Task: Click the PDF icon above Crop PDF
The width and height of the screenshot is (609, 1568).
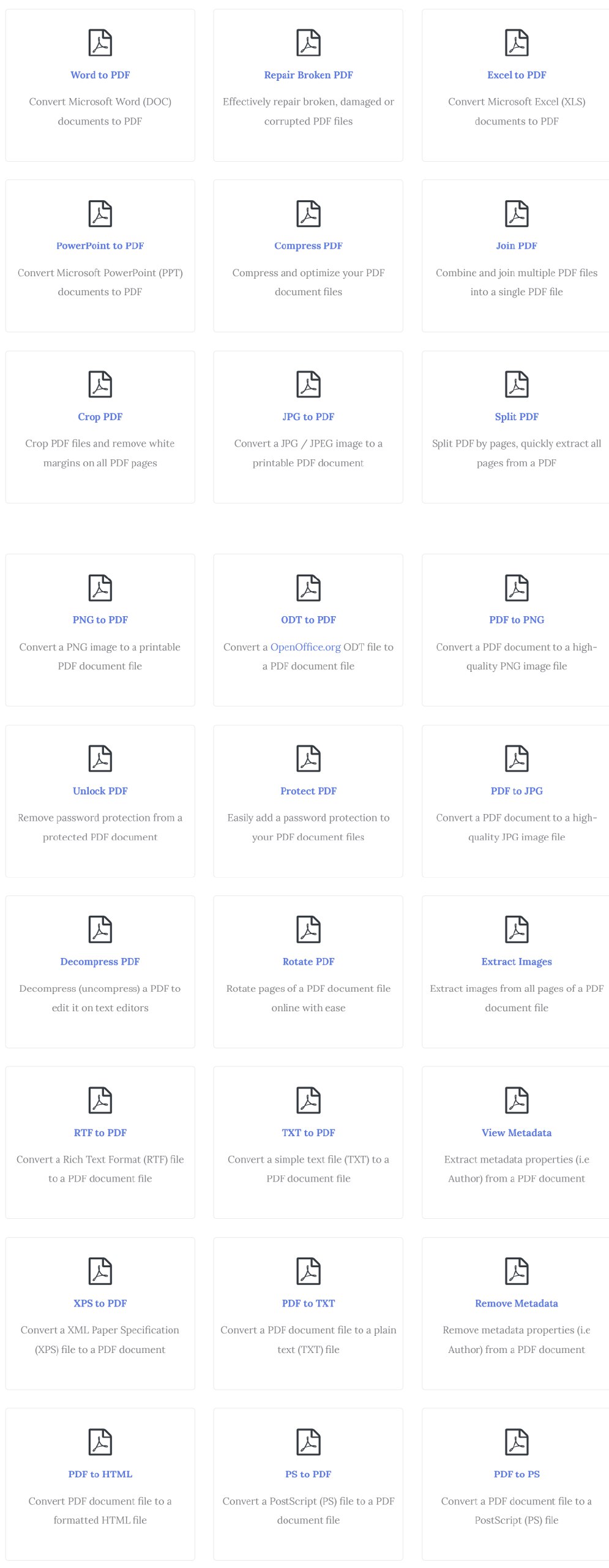Action: point(100,385)
